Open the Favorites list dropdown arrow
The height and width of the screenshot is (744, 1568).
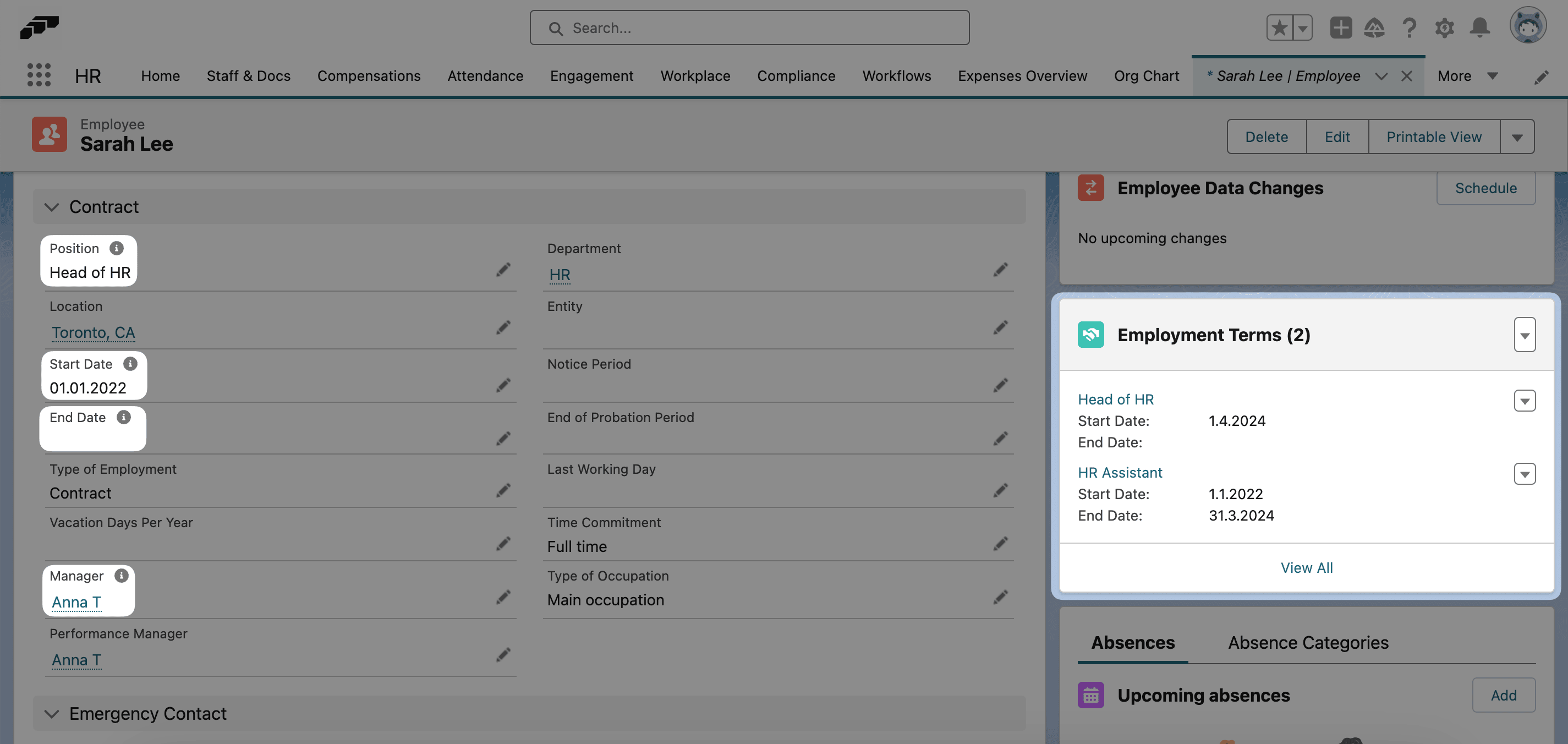coord(1303,28)
